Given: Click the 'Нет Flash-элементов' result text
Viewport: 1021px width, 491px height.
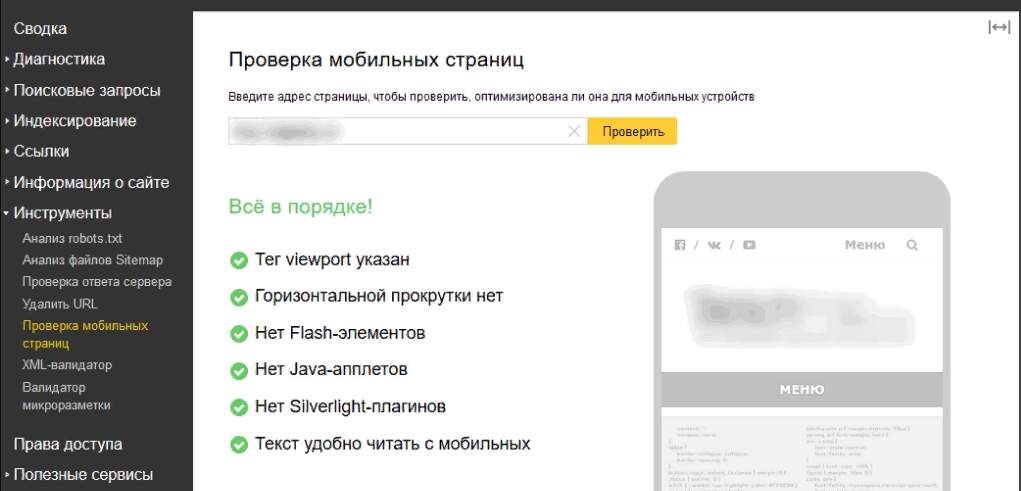Looking at the screenshot, I should tap(340, 334).
